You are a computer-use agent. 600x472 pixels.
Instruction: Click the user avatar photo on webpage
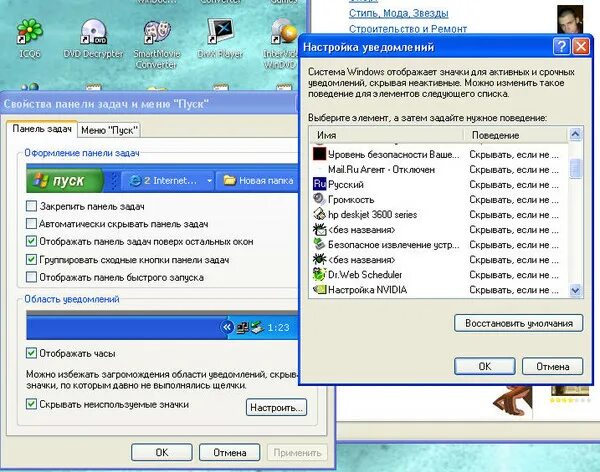click(x=570, y=19)
